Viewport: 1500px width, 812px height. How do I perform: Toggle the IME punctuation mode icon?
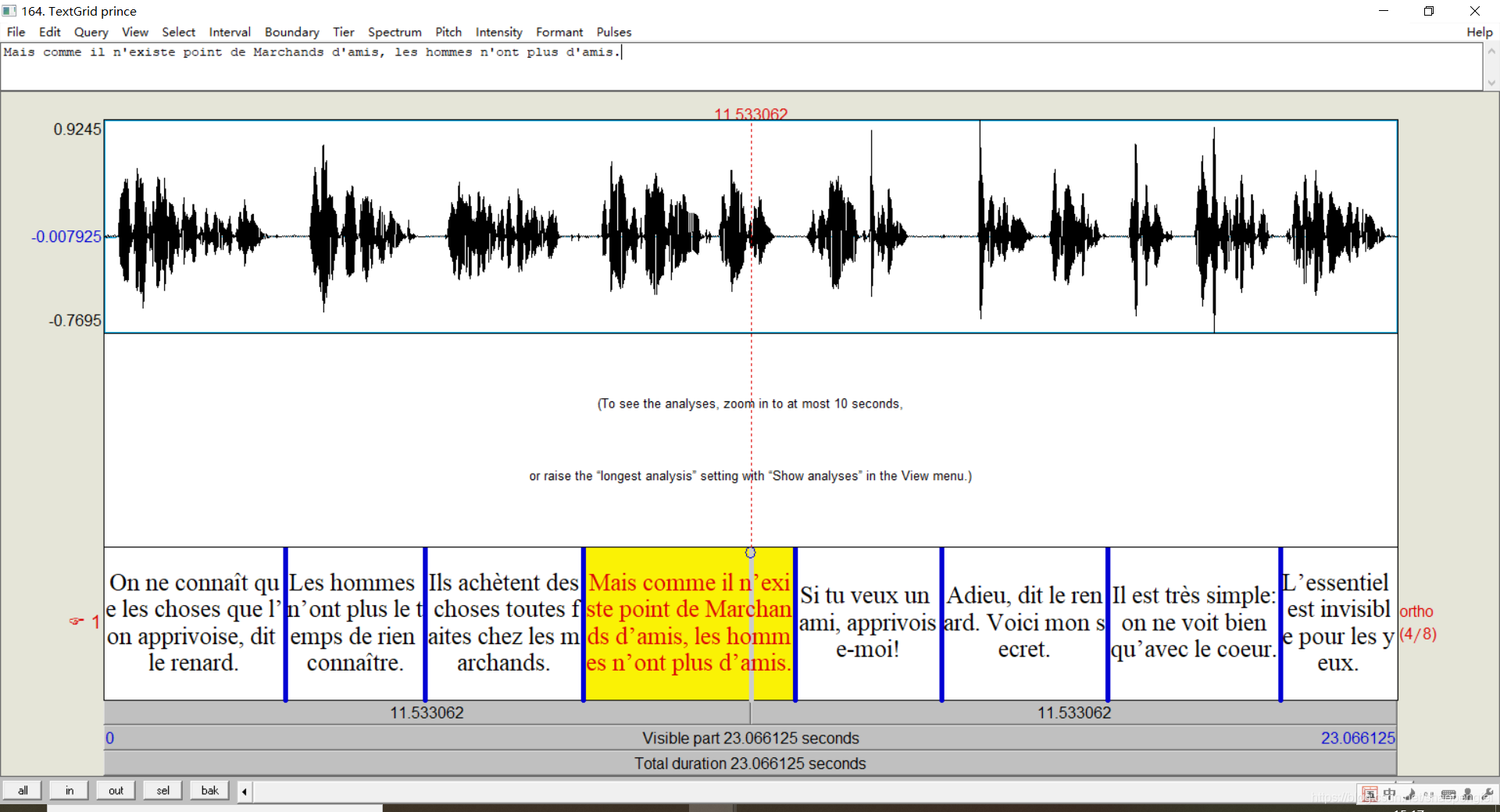point(1429,795)
